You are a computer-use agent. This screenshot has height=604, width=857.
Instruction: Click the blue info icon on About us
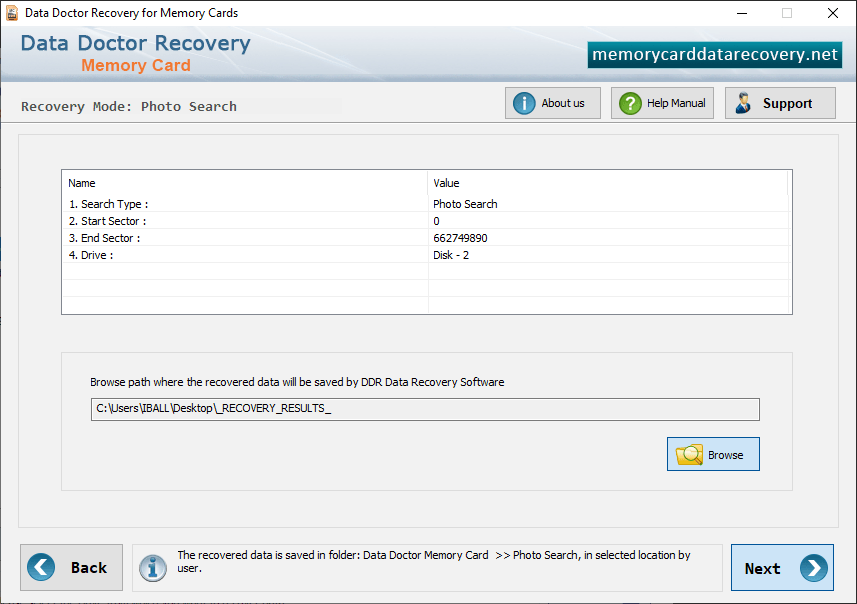tap(524, 103)
